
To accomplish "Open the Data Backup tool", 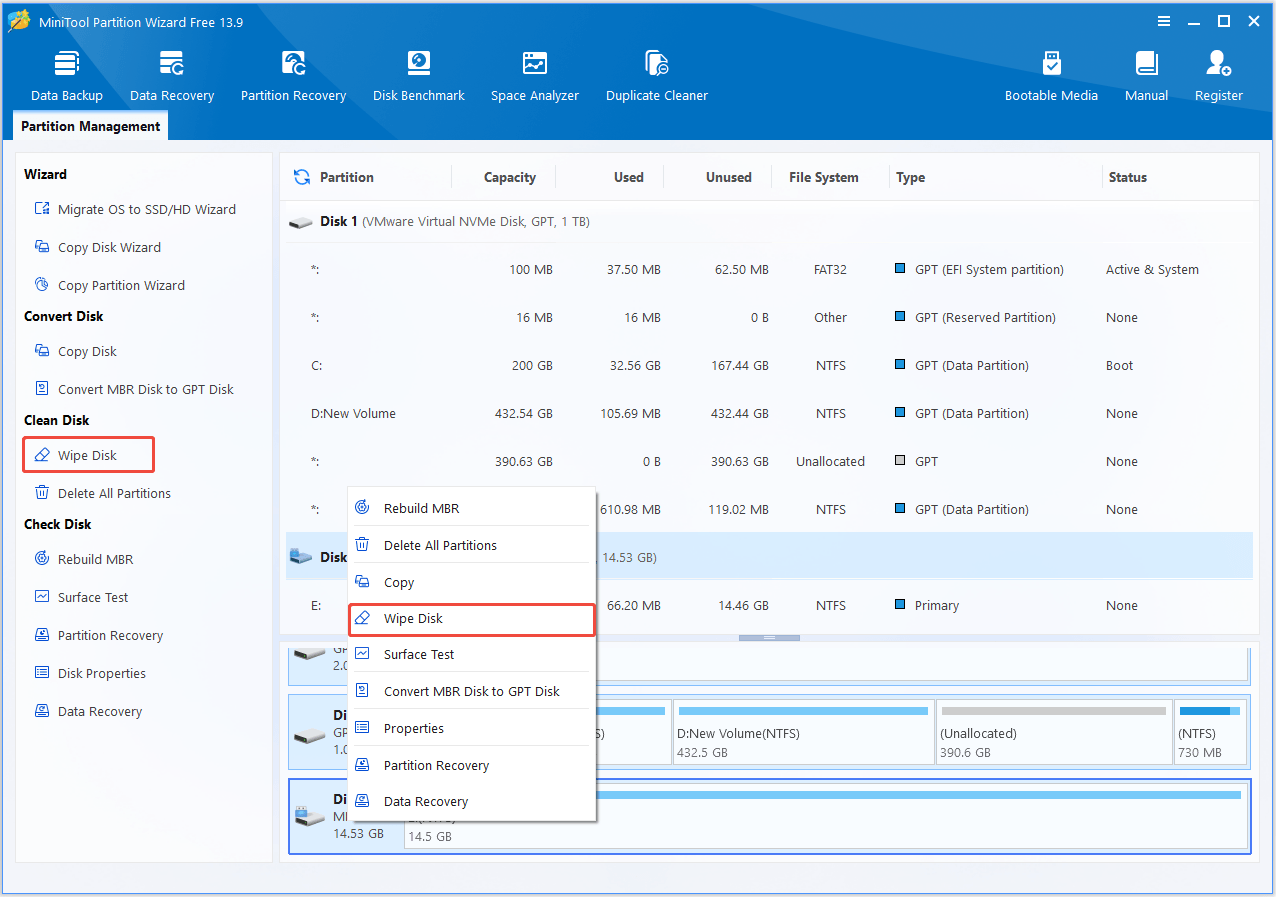I will [x=67, y=76].
